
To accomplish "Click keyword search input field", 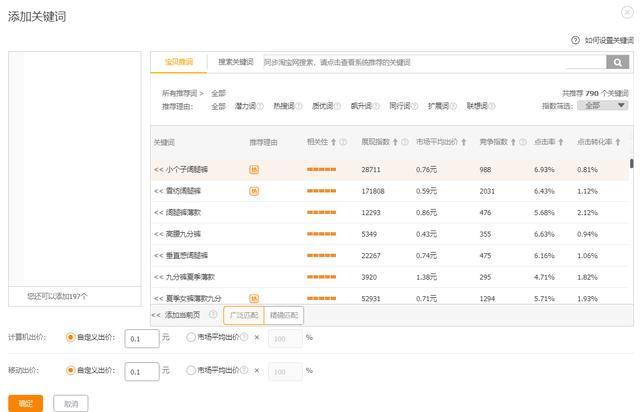I will (x=435, y=62).
